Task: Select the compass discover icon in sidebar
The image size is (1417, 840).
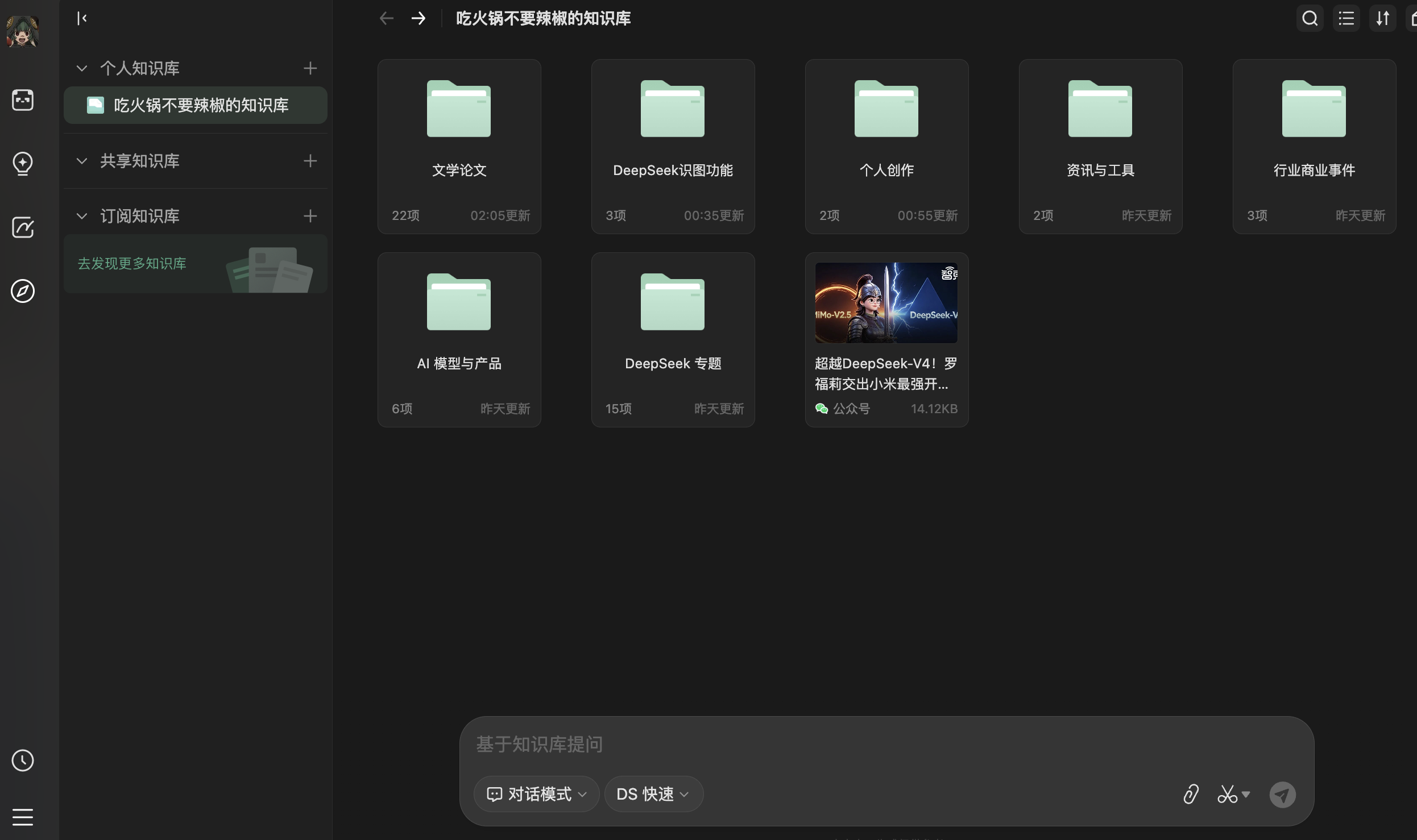Action: point(23,292)
